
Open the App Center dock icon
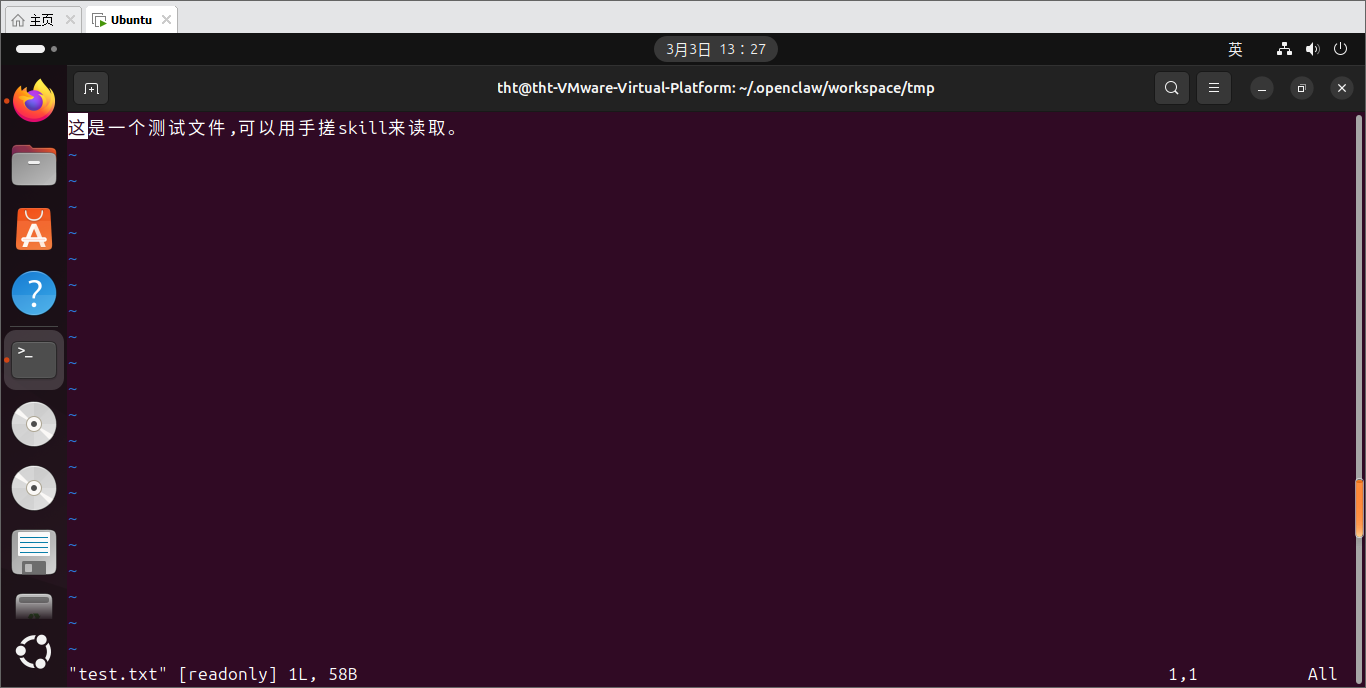point(34,230)
